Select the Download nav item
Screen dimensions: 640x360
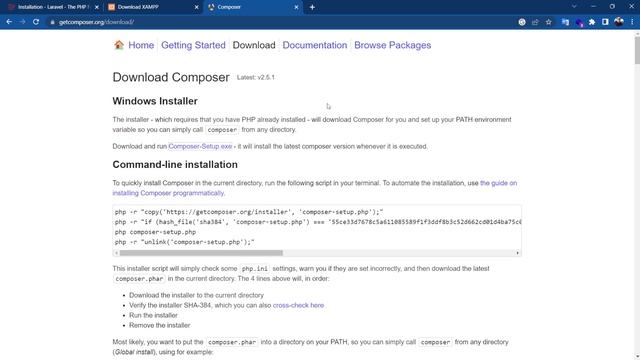[254, 45]
